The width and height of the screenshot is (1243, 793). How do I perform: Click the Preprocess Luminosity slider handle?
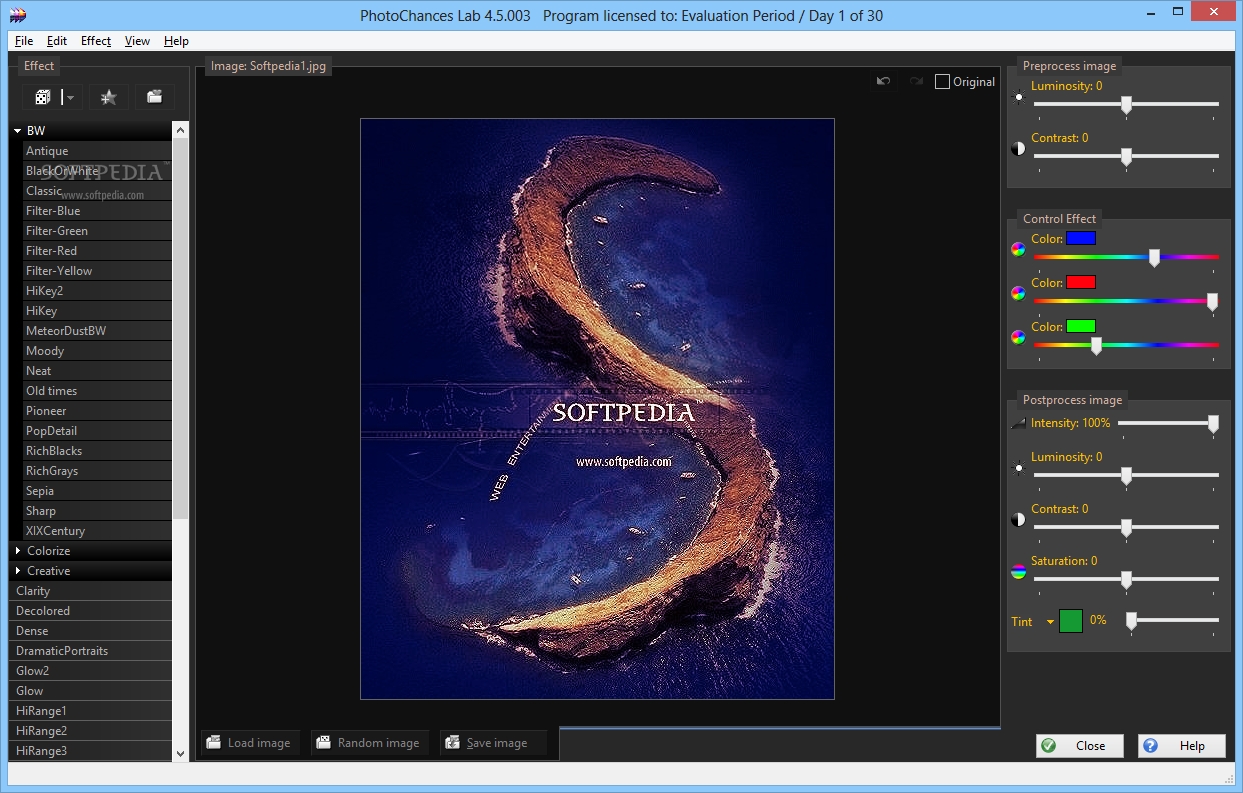click(x=1126, y=104)
